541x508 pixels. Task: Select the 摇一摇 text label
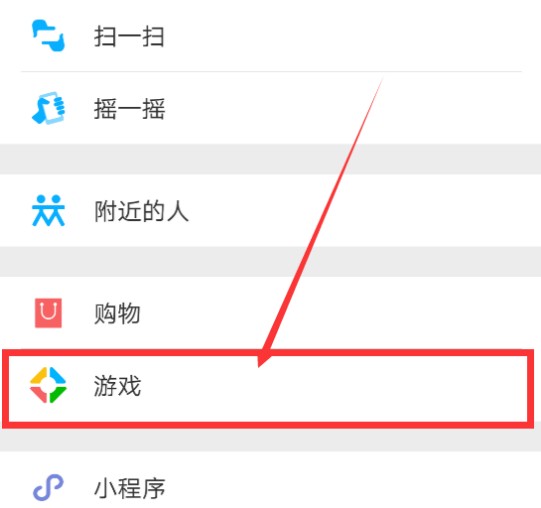tap(129, 109)
